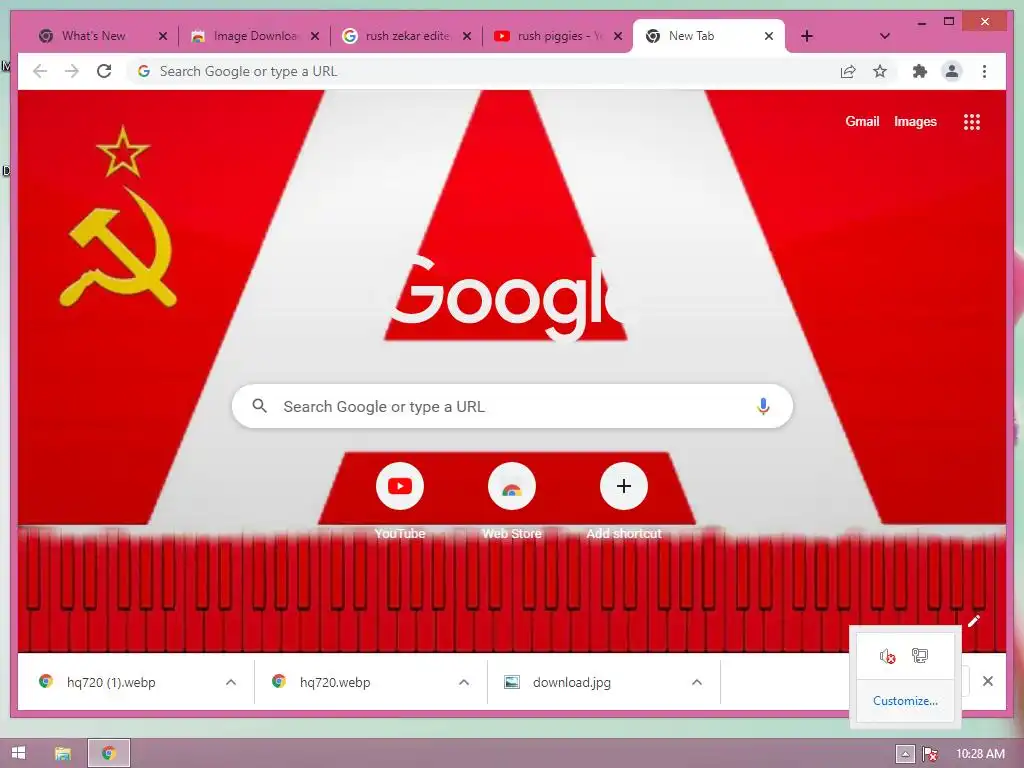Click the Chrome taskbar button
The width and height of the screenshot is (1024, 768).
pos(109,754)
